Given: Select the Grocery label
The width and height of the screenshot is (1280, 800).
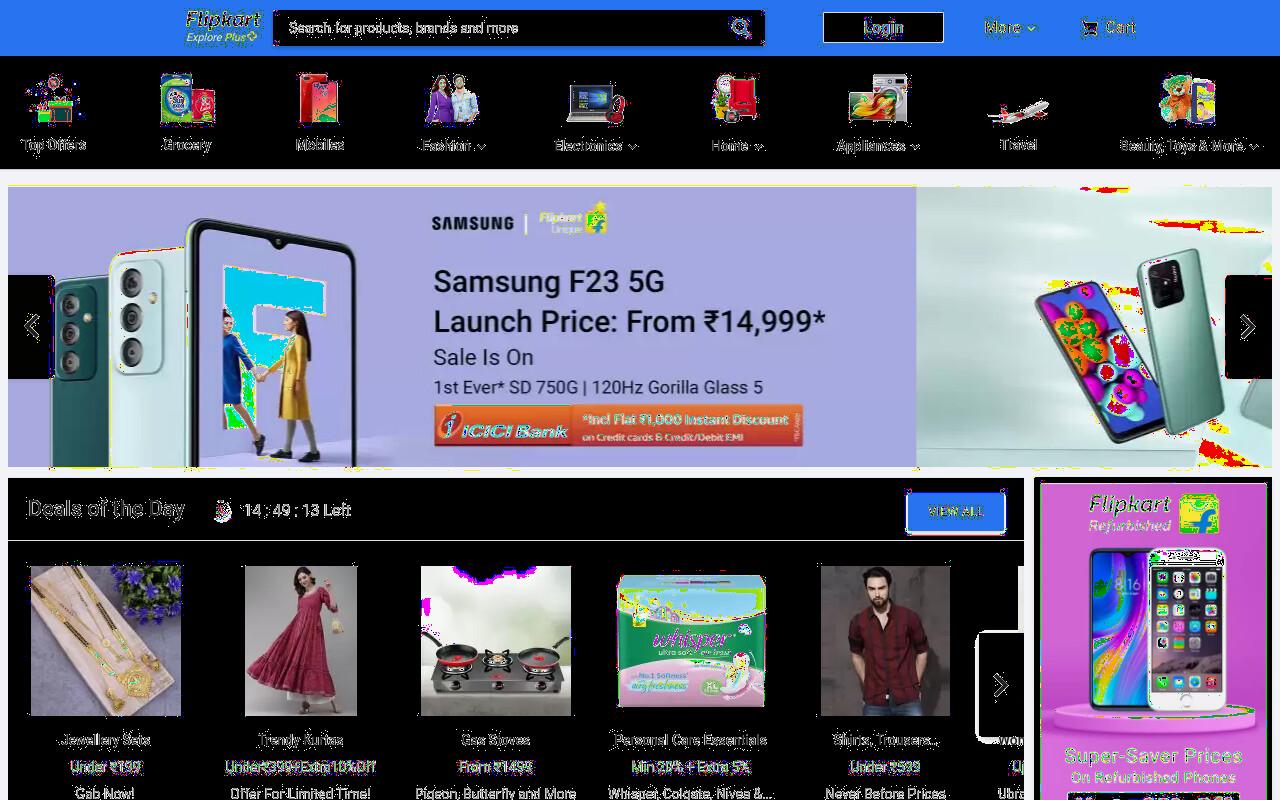Looking at the screenshot, I should tap(187, 145).
